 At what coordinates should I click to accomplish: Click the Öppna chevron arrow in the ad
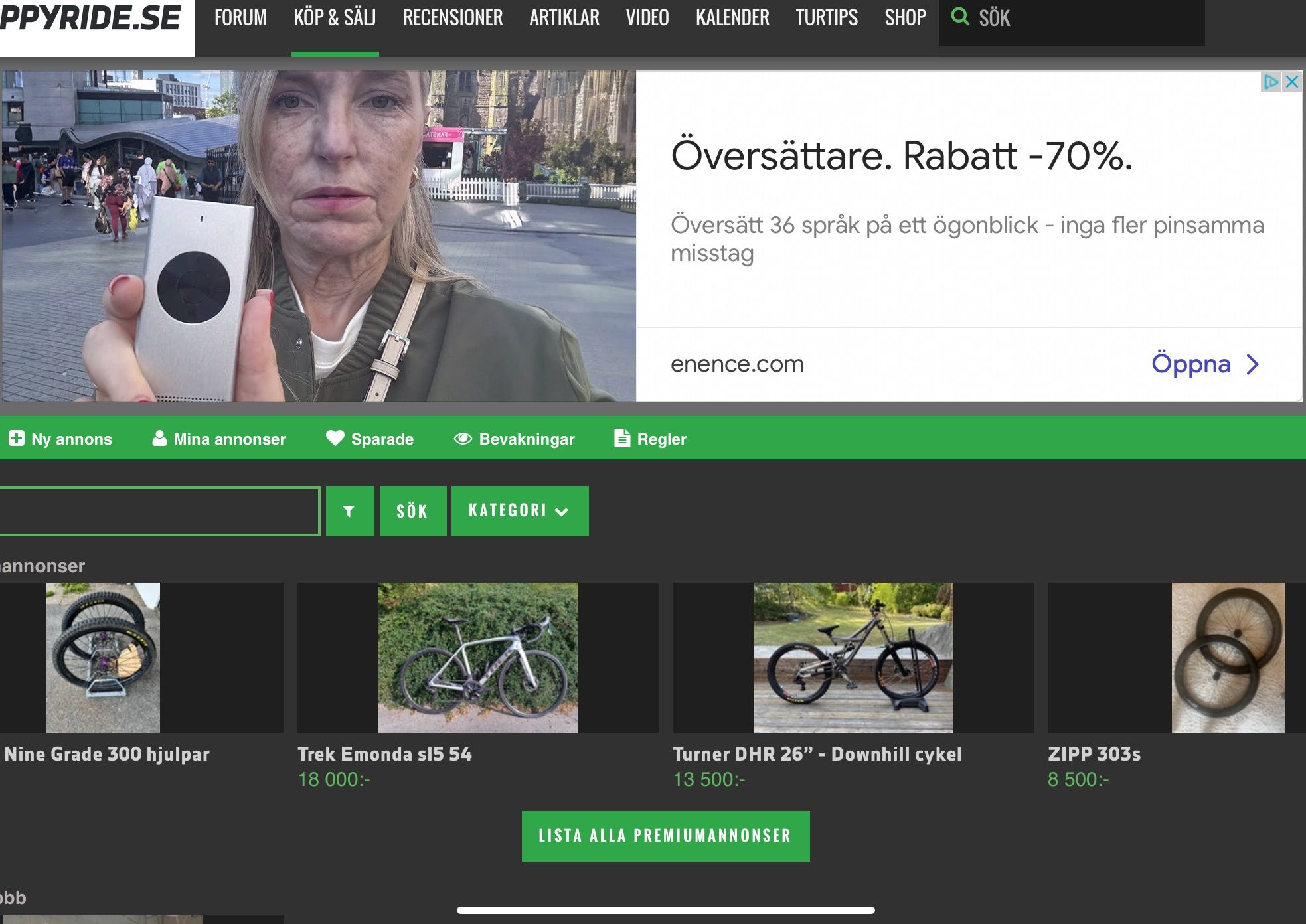click(1252, 364)
